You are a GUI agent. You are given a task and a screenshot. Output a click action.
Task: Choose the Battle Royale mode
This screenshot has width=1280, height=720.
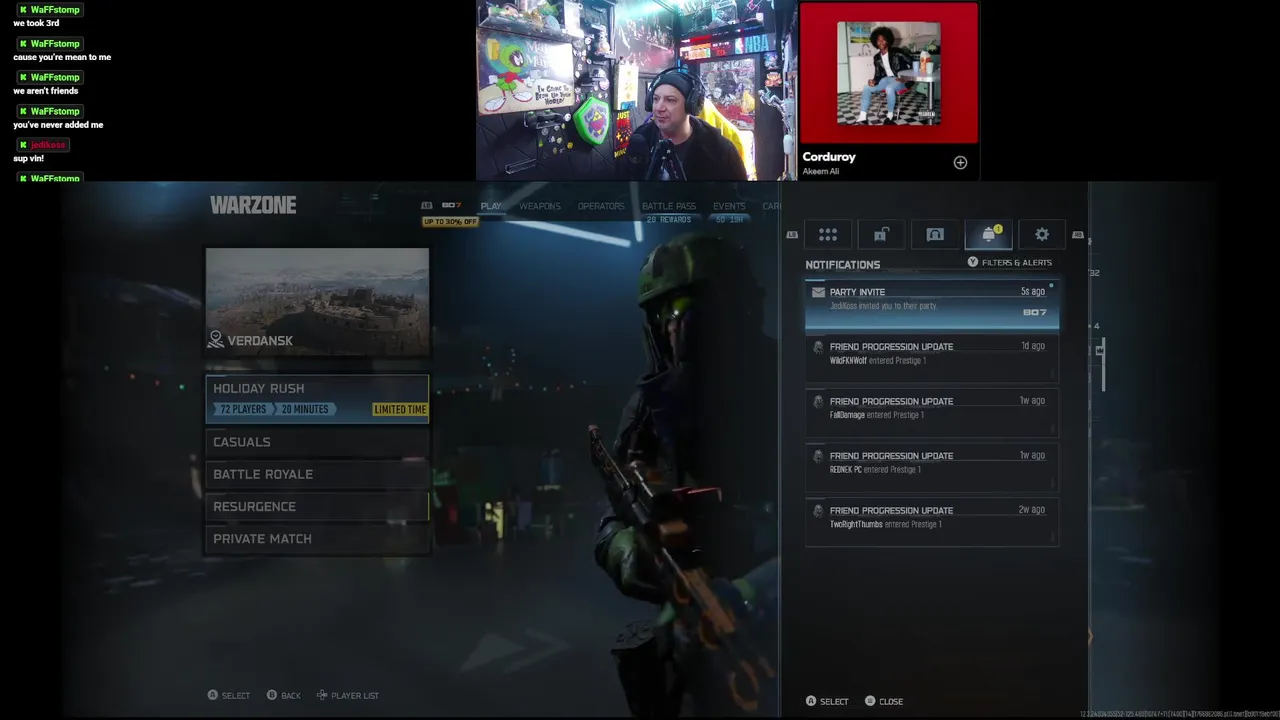pyautogui.click(x=317, y=474)
